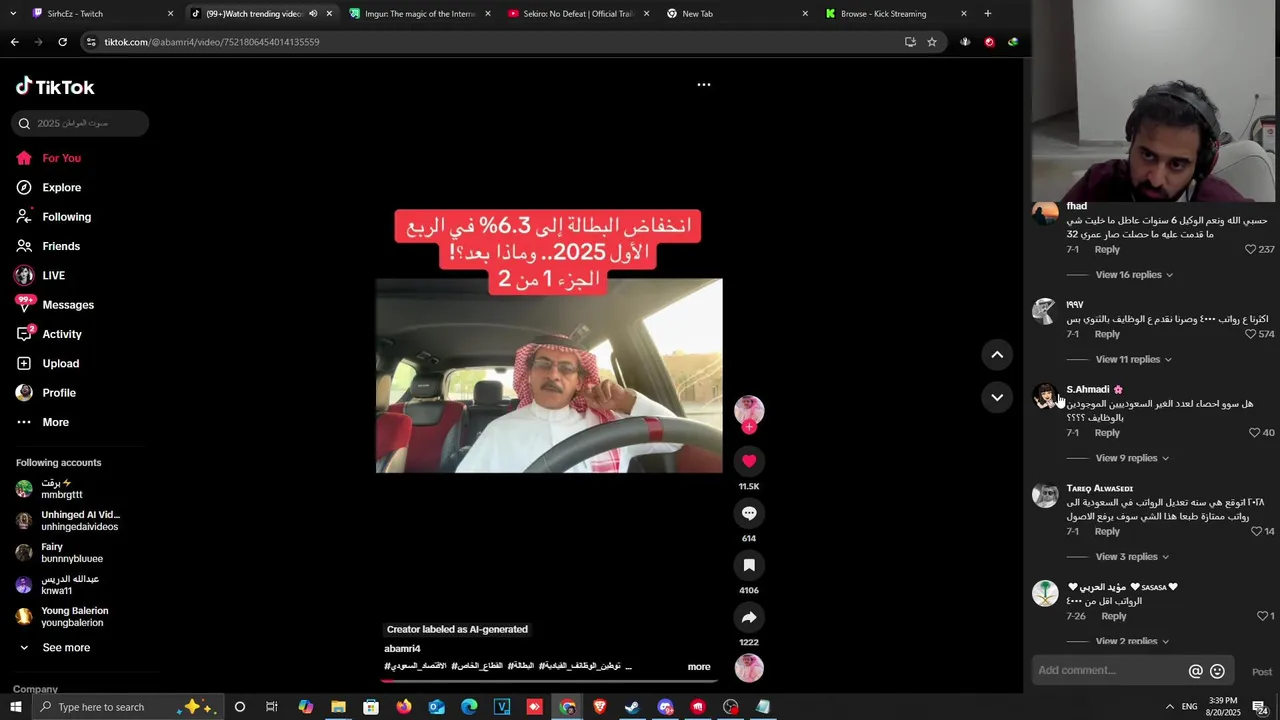Open comments via speech bubble icon
This screenshot has width=1280, height=720.
click(x=749, y=513)
